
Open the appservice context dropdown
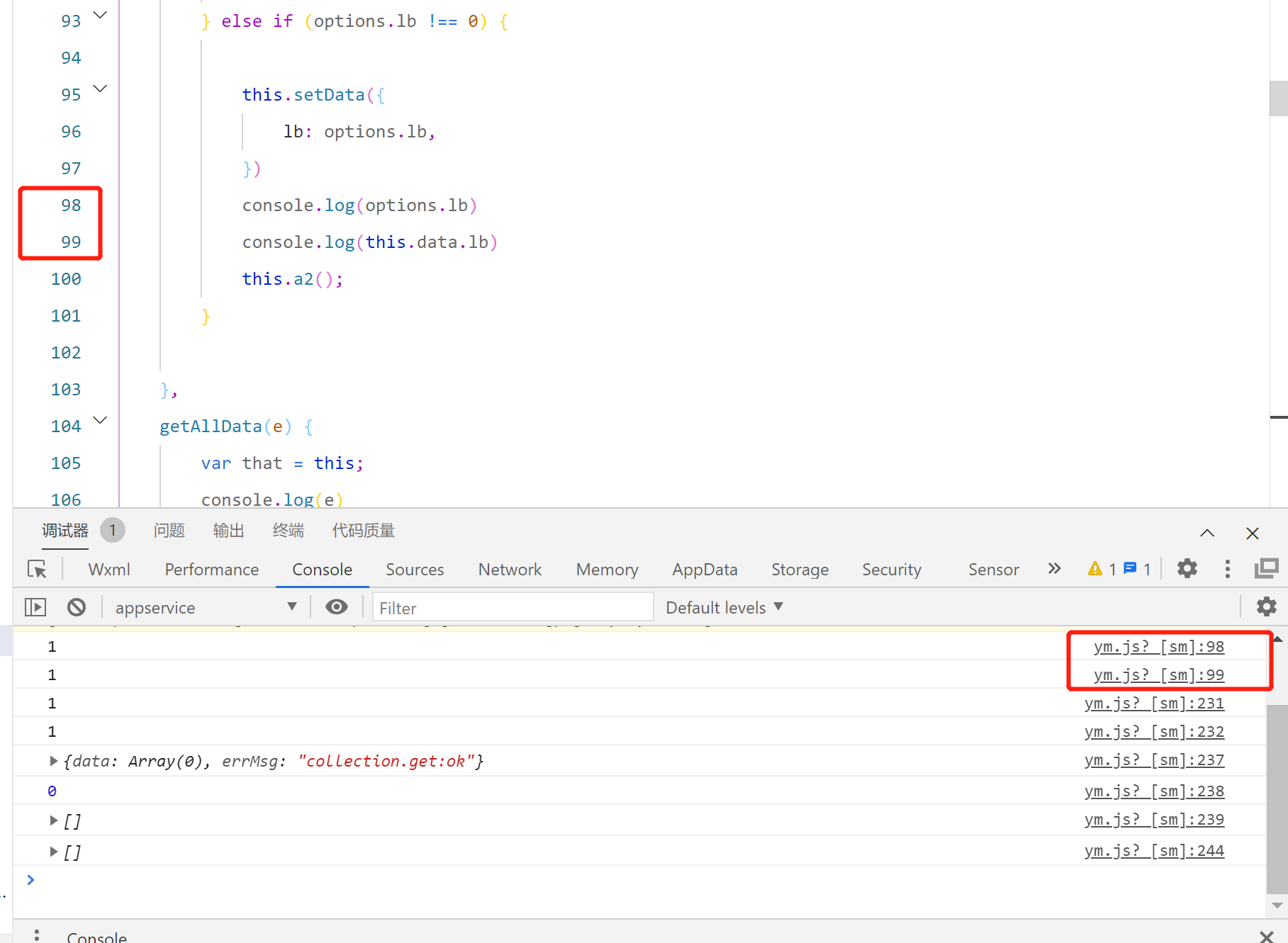(x=206, y=607)
